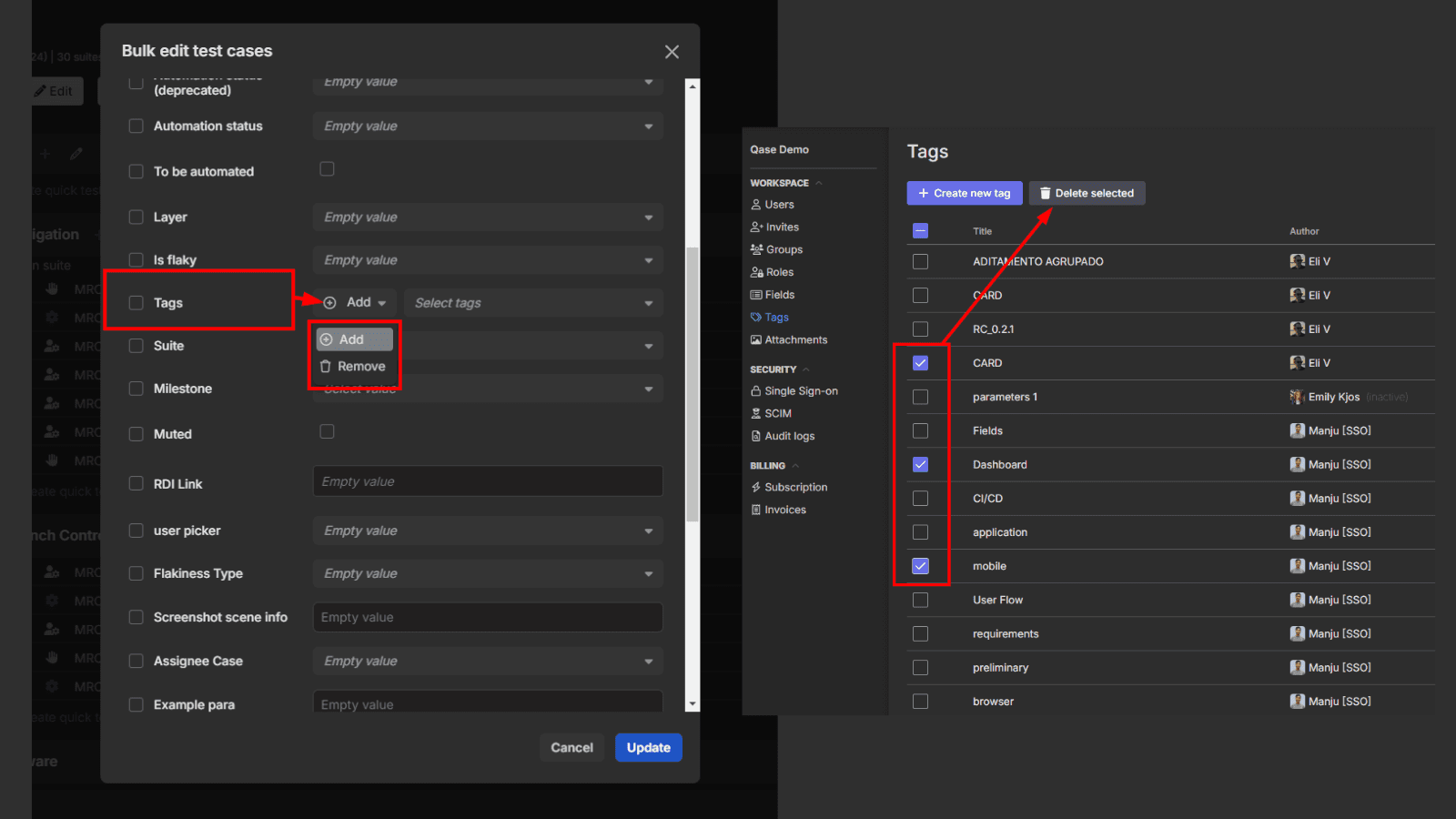
Task: Click the pencil icon on the background Edit button
Action: [40, 91]
